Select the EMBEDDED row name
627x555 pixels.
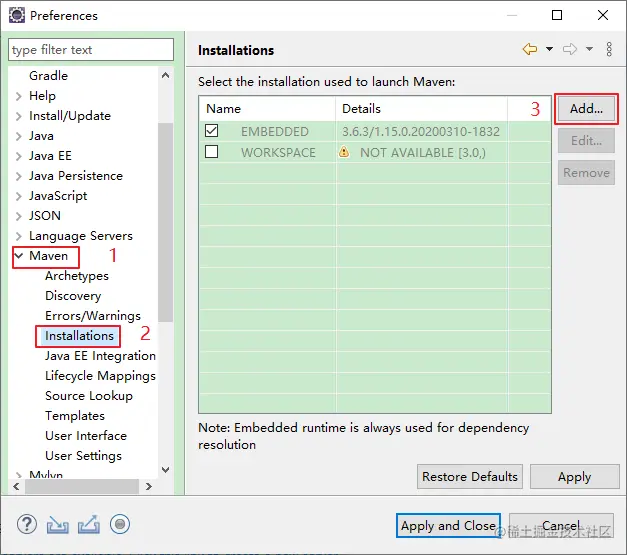point(275,132)
